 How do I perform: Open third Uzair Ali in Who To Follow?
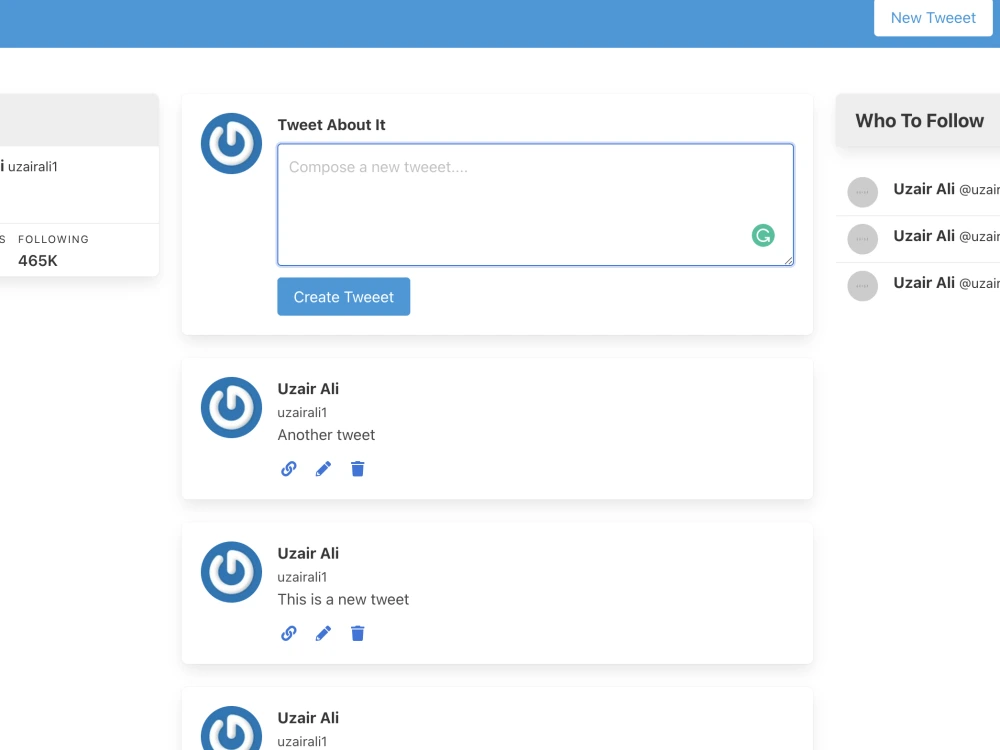[x=923, y=283]
